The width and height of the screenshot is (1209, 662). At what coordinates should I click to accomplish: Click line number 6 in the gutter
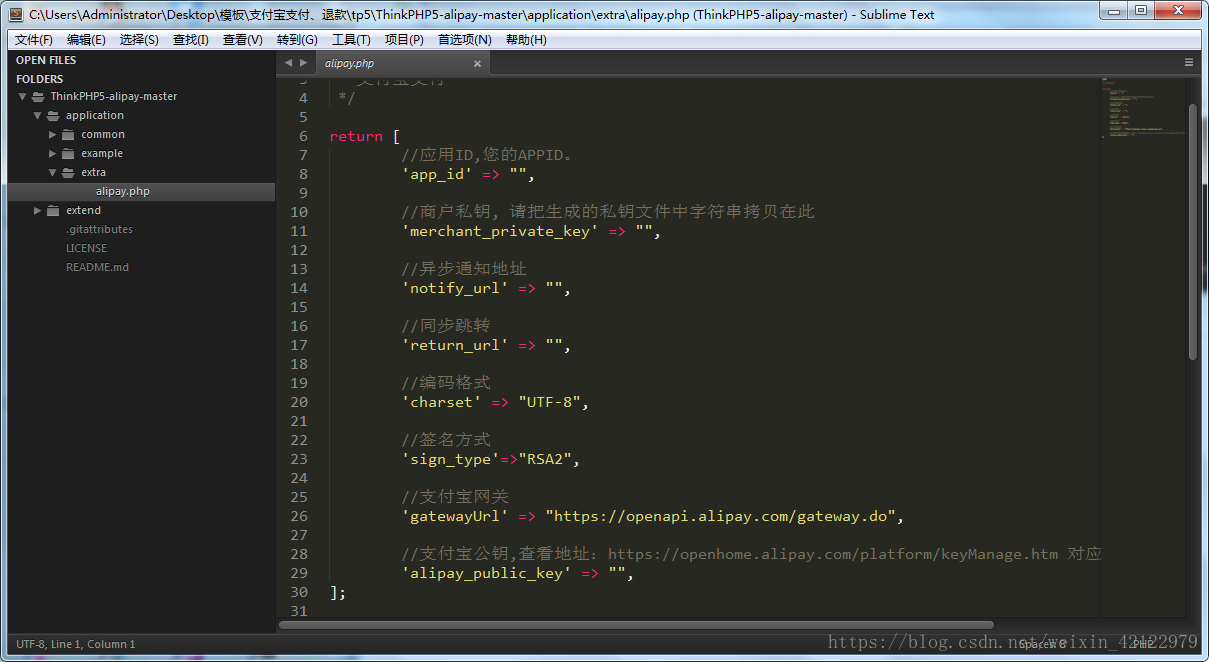pyautogui.click(x=303, y=136)
